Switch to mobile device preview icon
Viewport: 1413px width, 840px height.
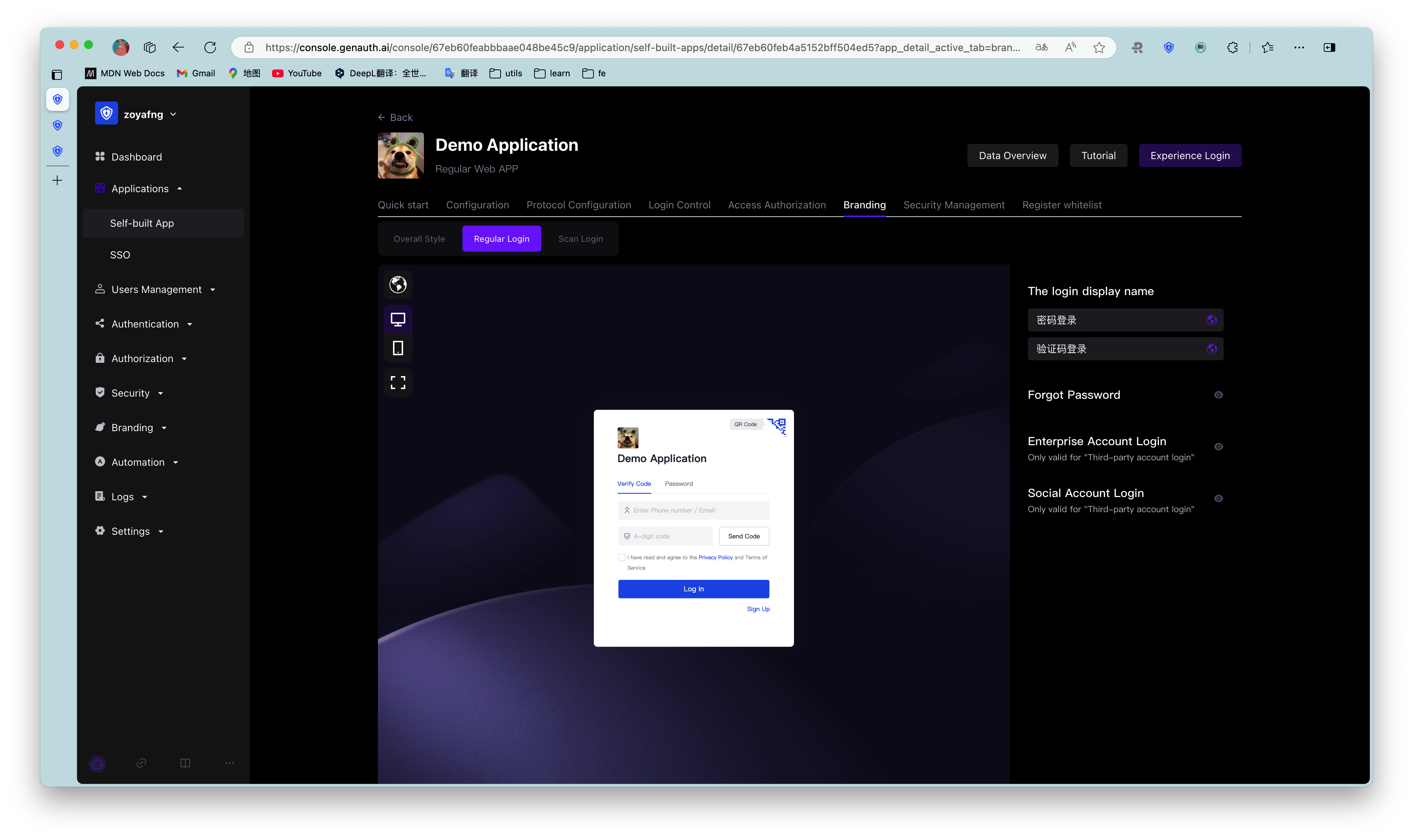pos(398,348)
